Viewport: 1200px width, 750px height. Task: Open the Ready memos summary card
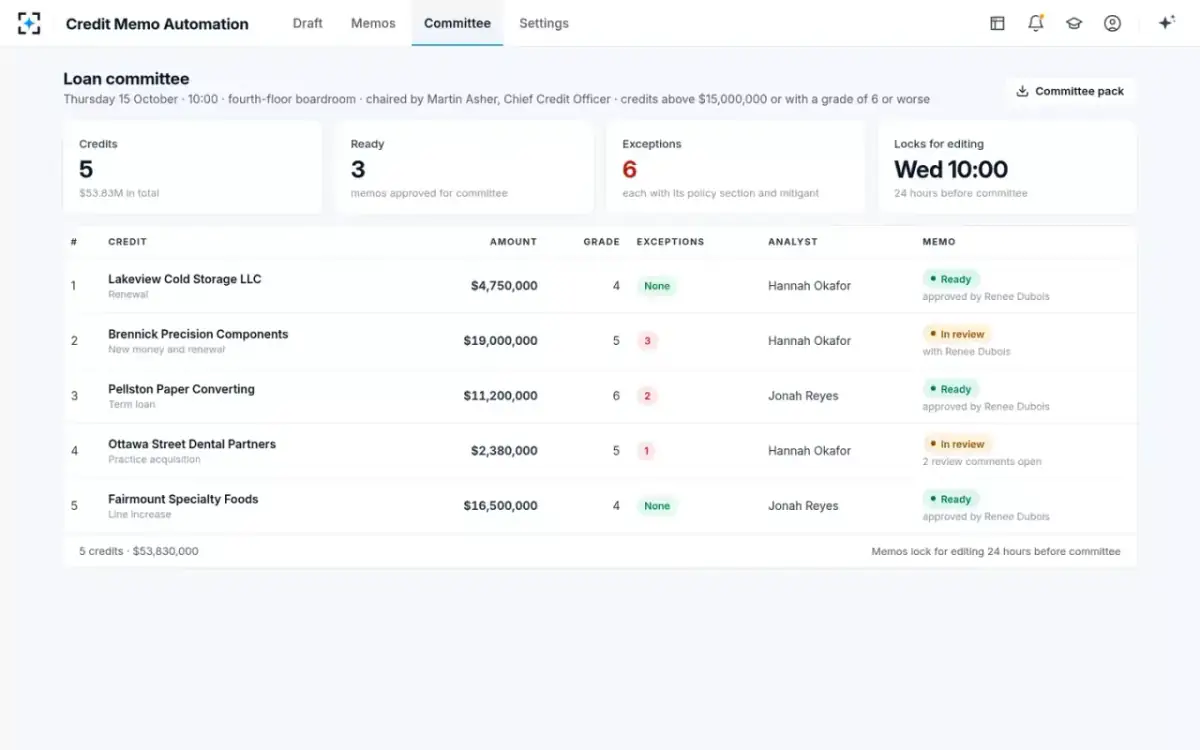[464, 168]
